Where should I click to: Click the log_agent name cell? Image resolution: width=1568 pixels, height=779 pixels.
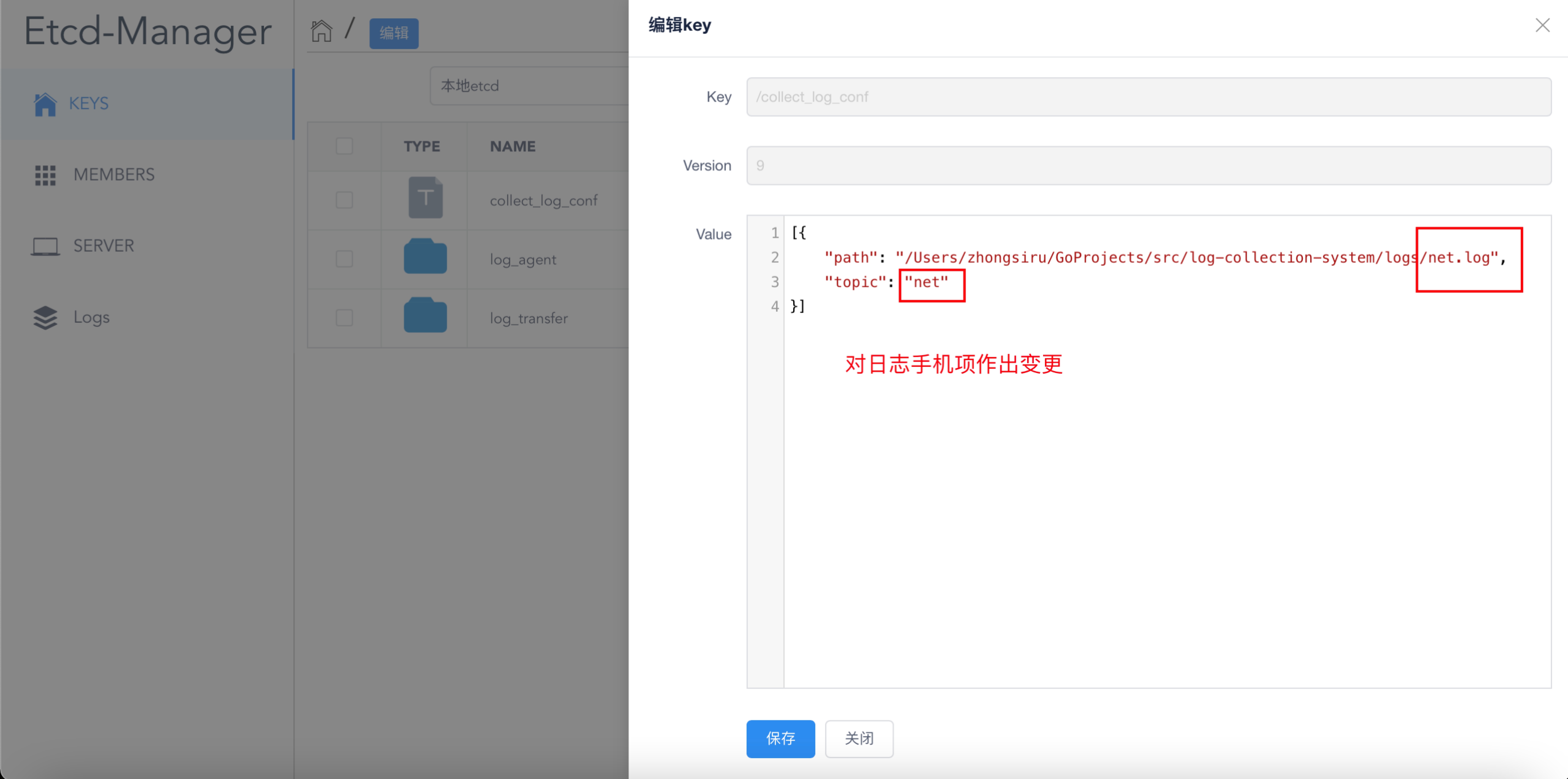click(523, 260)
